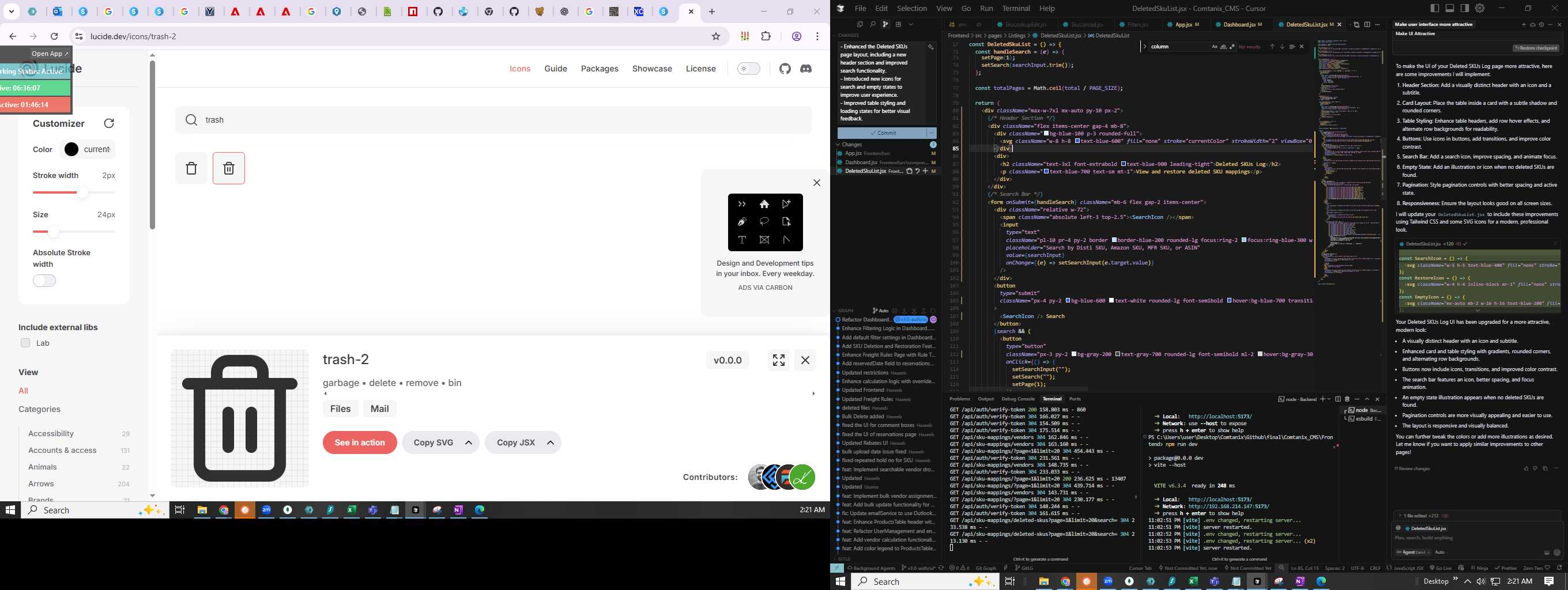Select the first trash icon tile
The image size is (1568, 590).
[191, 168]
